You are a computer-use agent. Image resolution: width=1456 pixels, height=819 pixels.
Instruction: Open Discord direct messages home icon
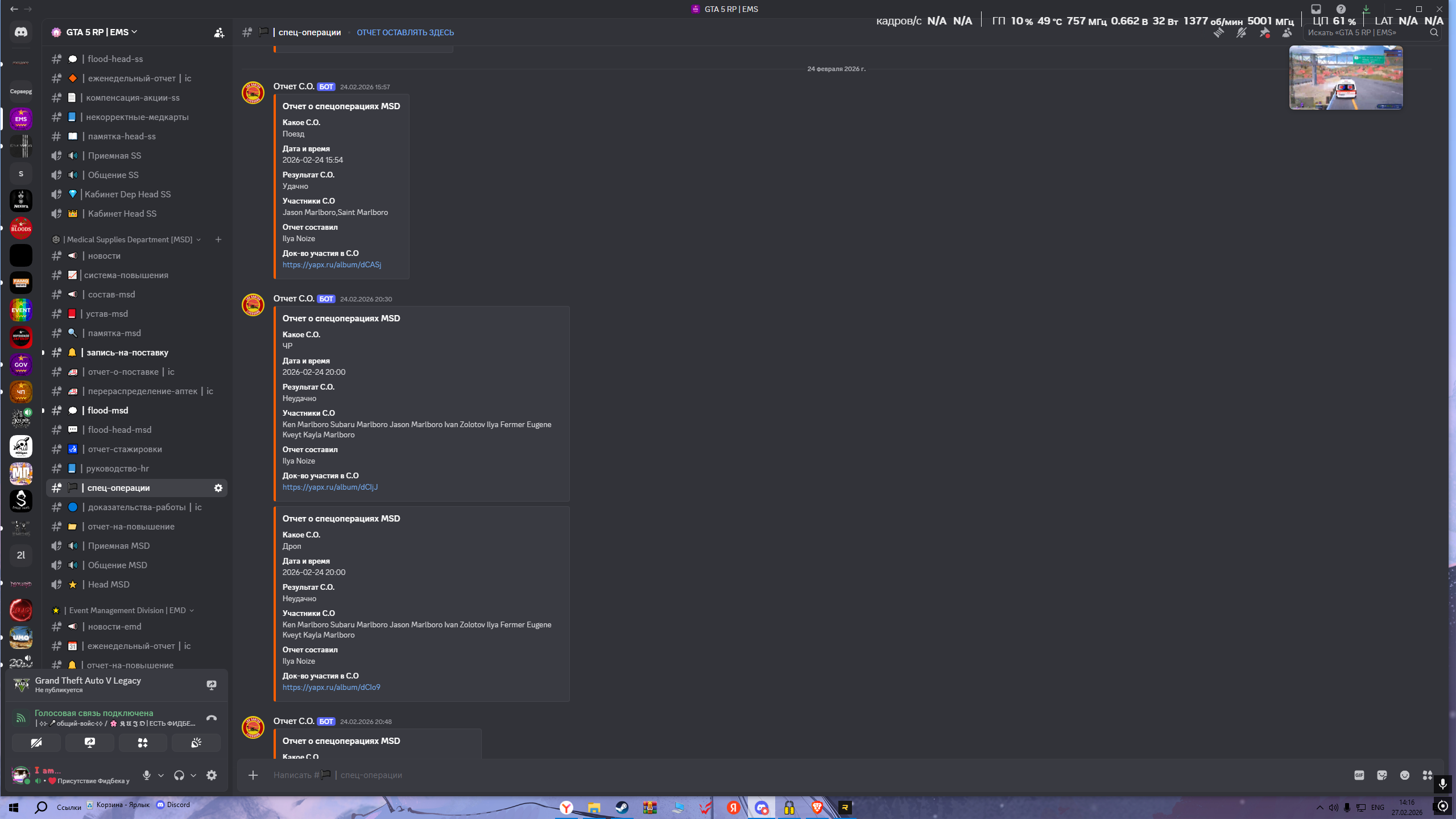click(x=21, y=32)
